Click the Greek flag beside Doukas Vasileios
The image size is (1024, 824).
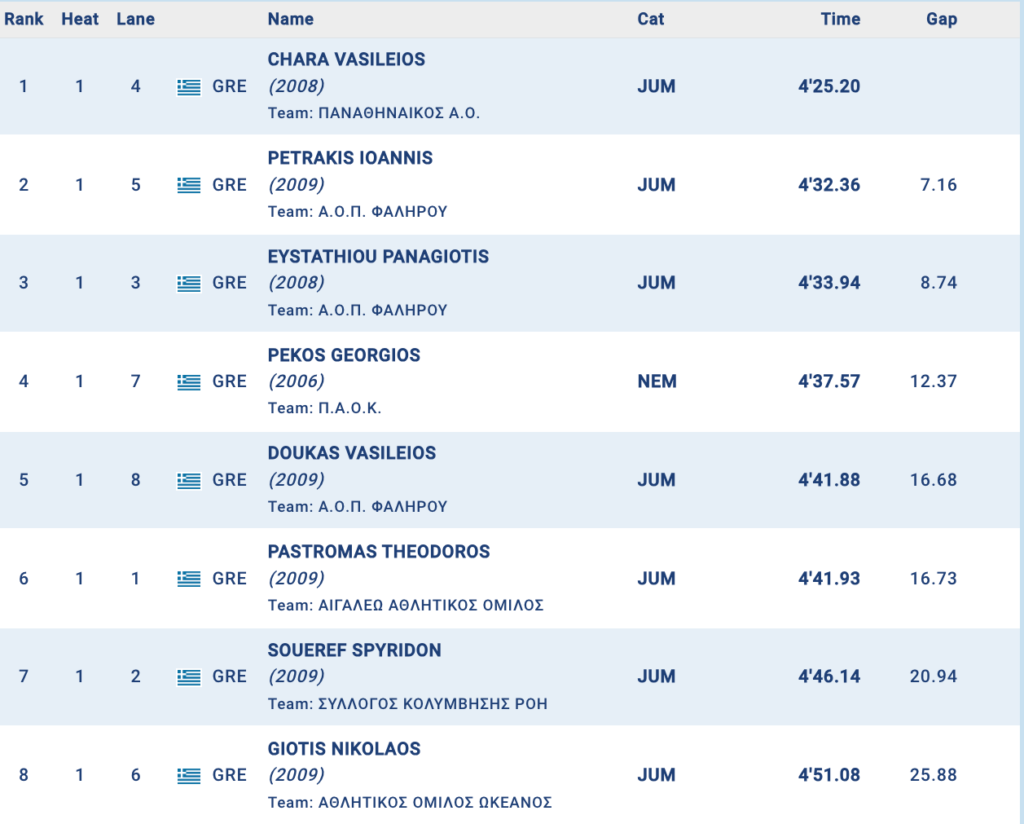[x=189, y=480]
